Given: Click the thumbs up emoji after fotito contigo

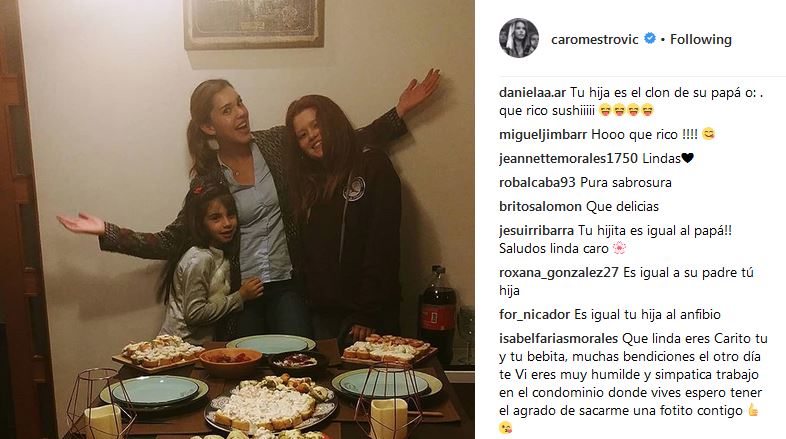Looking at the screenshot, I should coord(753,410).
